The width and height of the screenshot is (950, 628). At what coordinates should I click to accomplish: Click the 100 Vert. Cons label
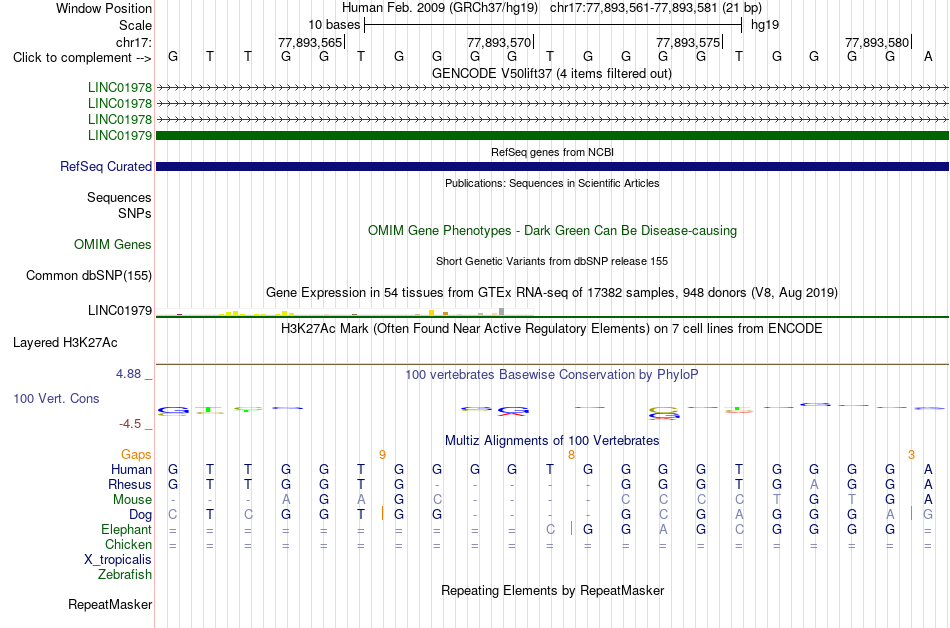click(x=56, y=398)
